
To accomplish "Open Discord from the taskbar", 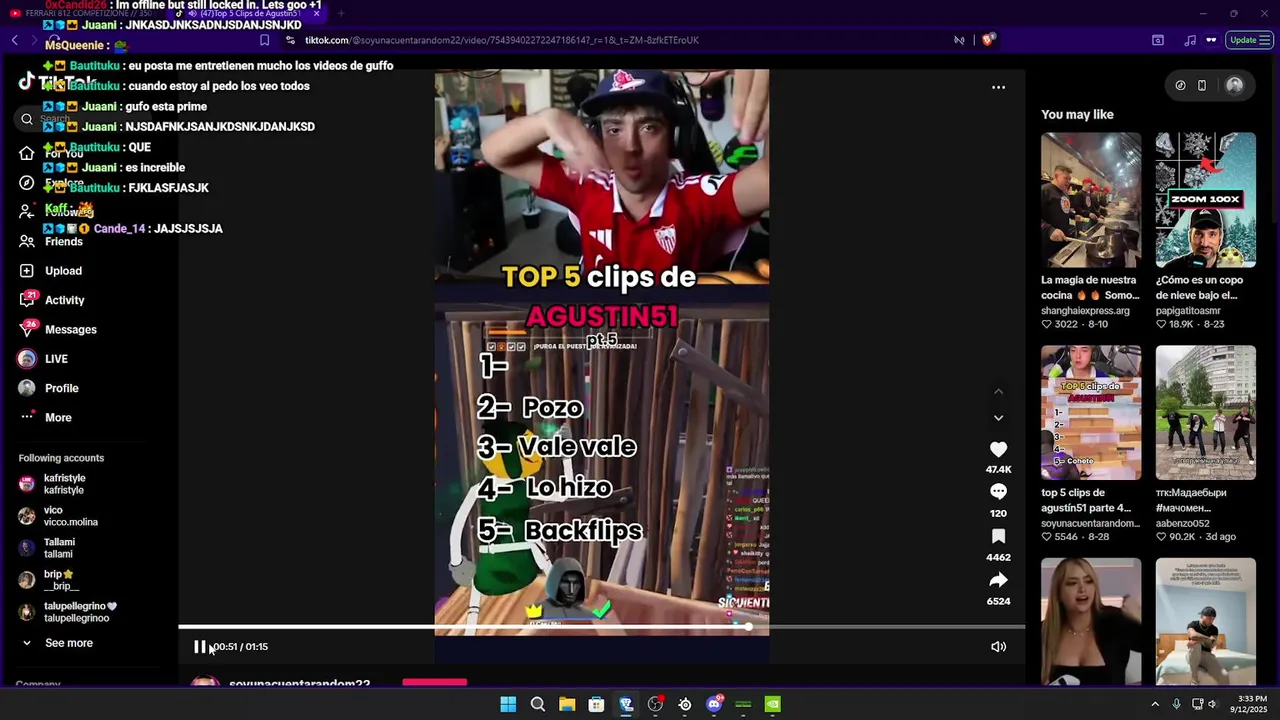I will pos(714,704).
